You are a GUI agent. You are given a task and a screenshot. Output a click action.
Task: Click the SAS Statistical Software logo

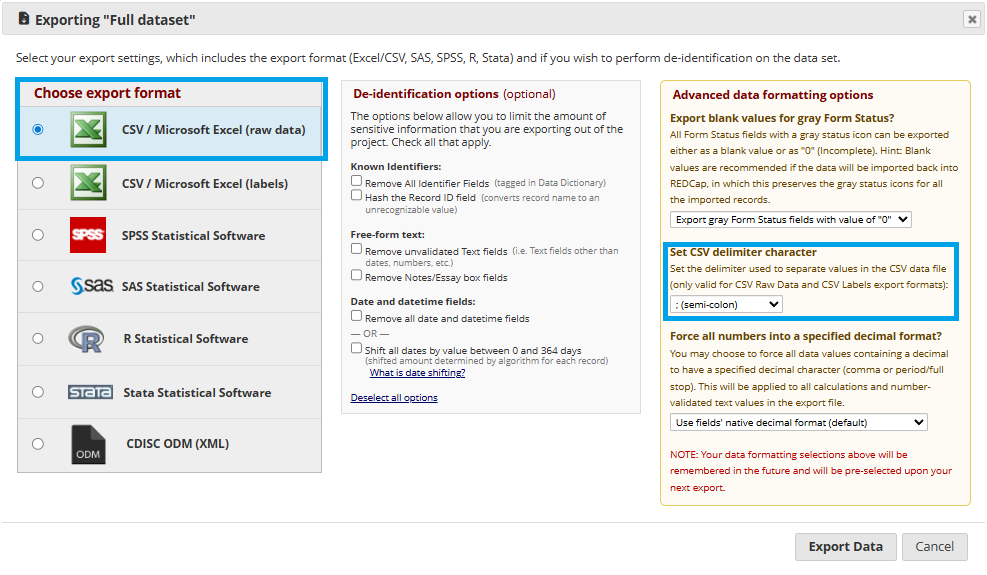point(92,287)
